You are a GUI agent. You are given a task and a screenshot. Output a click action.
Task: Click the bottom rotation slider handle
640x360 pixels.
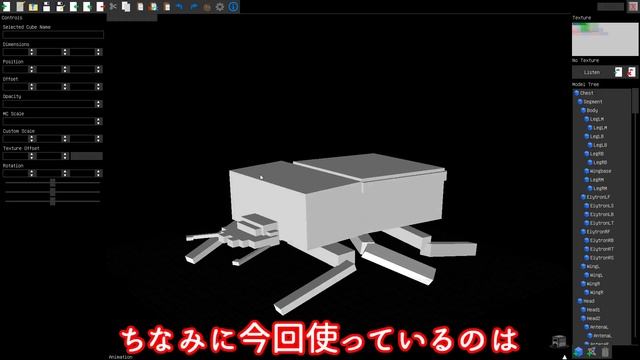53,201
